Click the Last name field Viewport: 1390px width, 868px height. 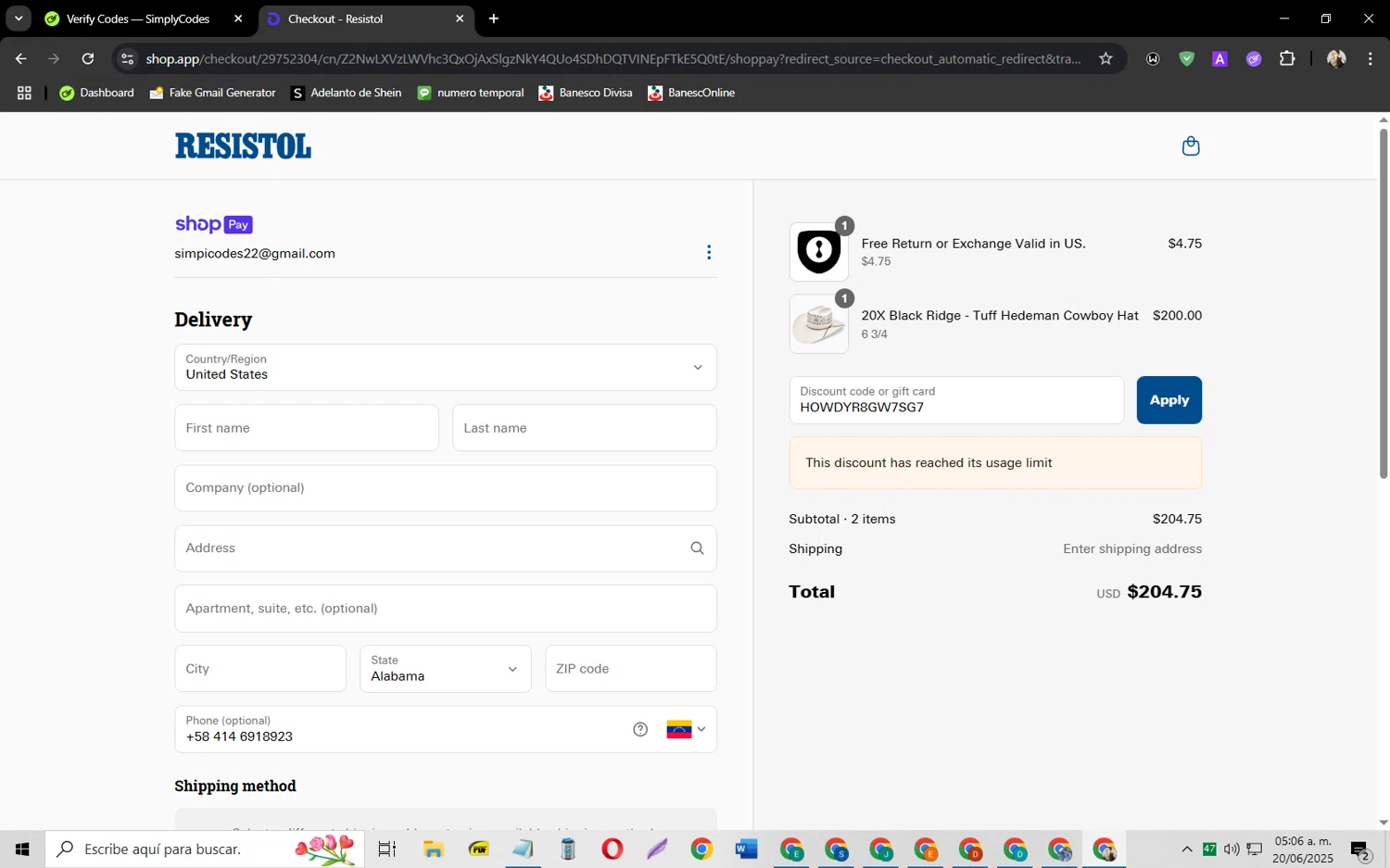[x=585, y=428]
